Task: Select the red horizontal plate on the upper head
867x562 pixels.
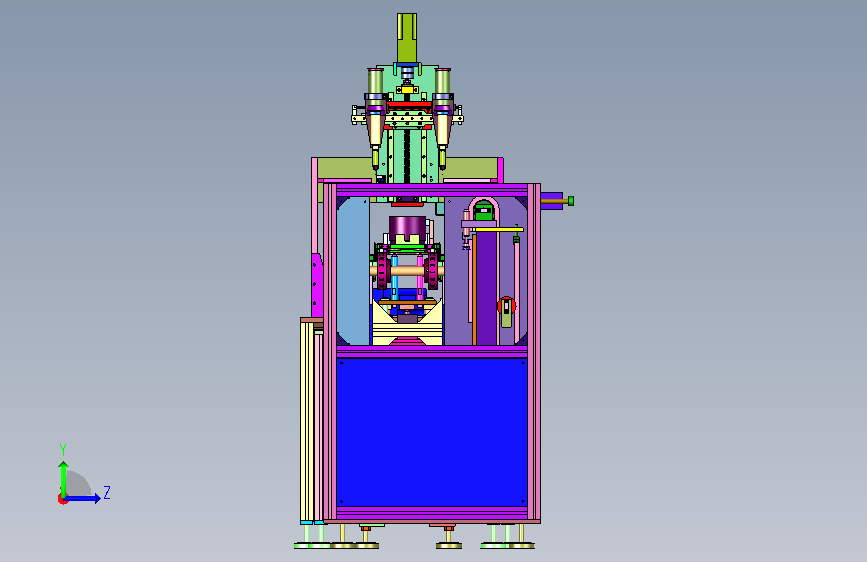Action: pyautogui.click(x=409, y=105)
